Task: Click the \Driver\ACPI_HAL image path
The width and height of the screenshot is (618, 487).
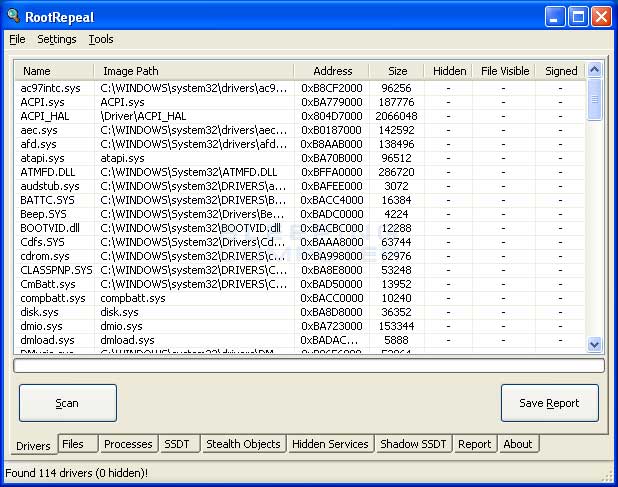Action: tap(143, 116)
